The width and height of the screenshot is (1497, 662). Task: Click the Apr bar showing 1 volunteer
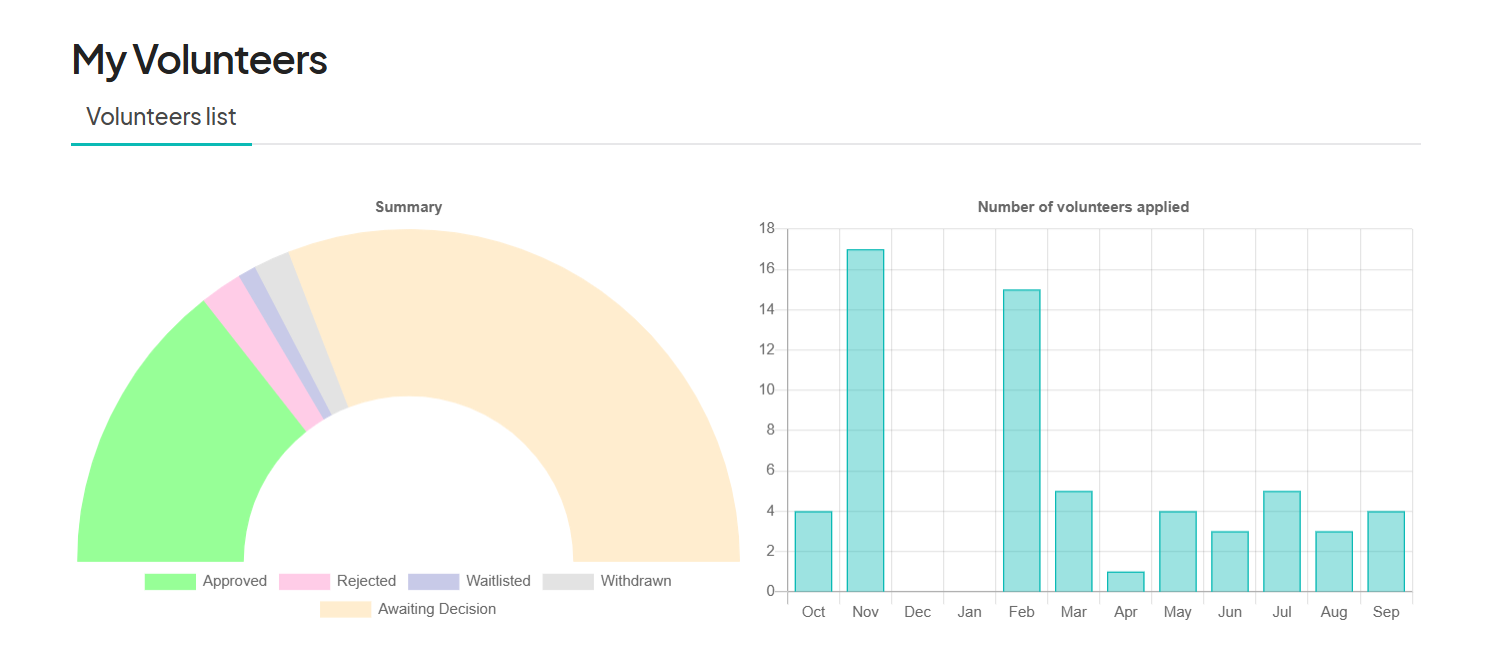tap(1126, 582)
